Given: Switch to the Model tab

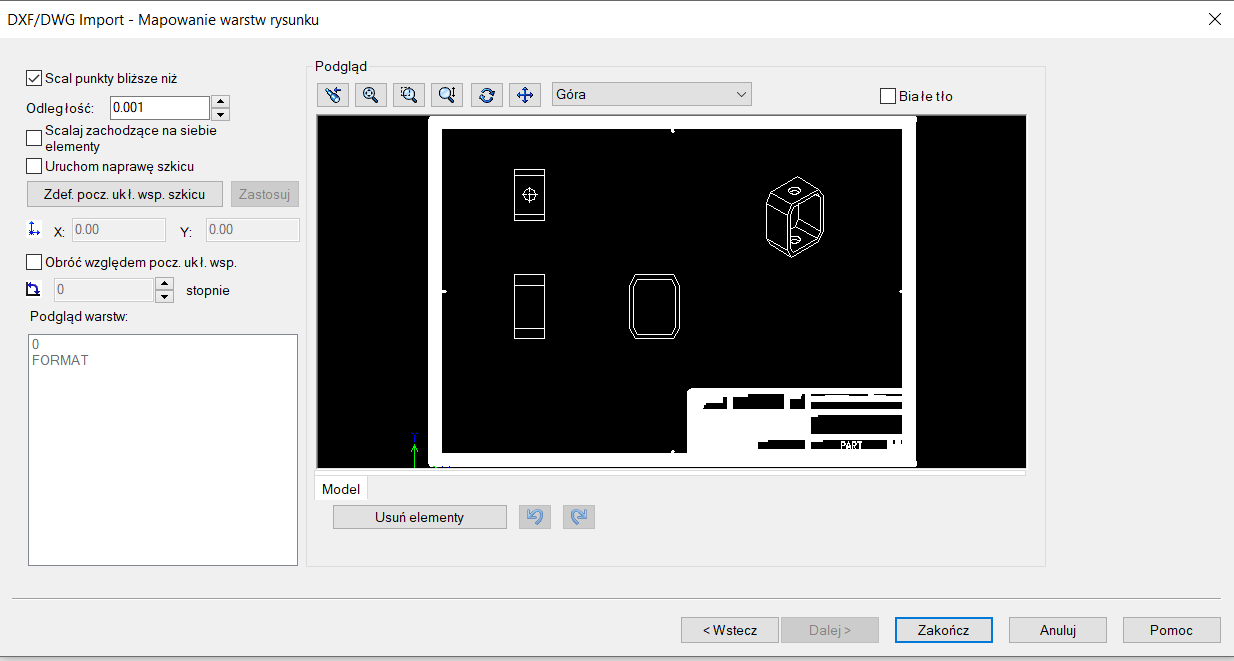Looking at the screenshot, I should coord(341,489).
